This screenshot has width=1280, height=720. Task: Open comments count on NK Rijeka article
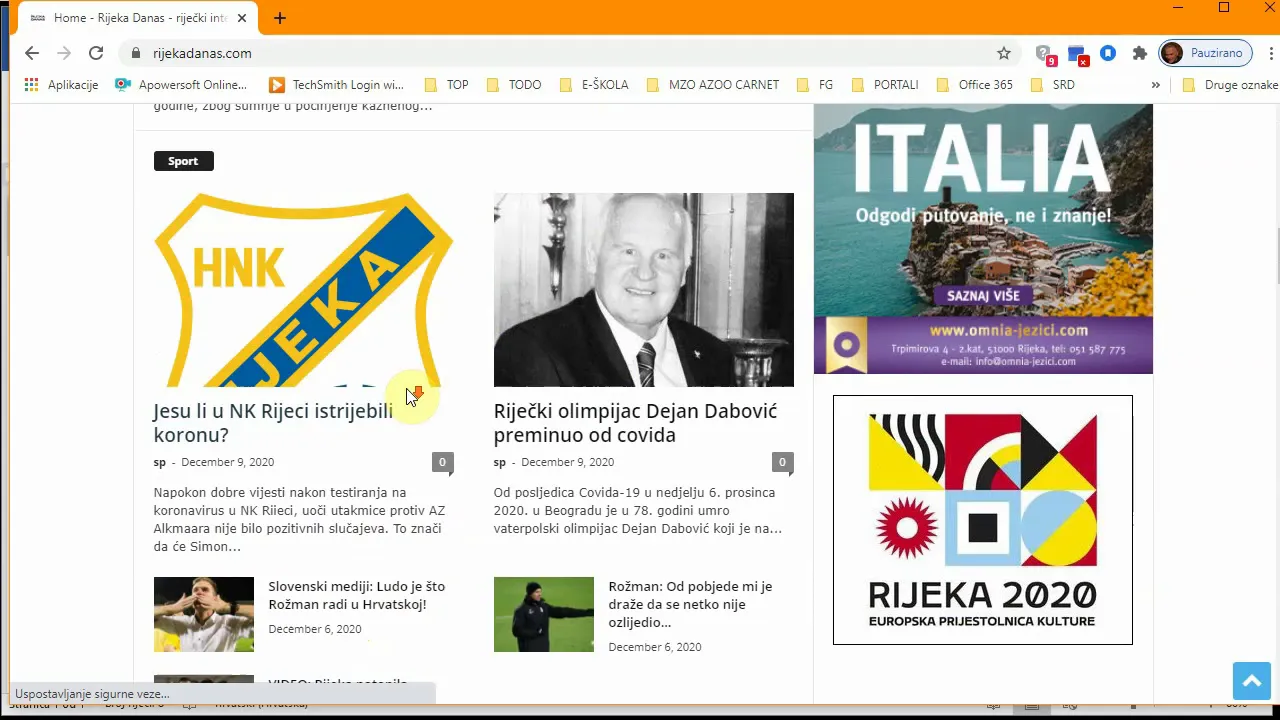pyautogui.click(x=442, y=462)
